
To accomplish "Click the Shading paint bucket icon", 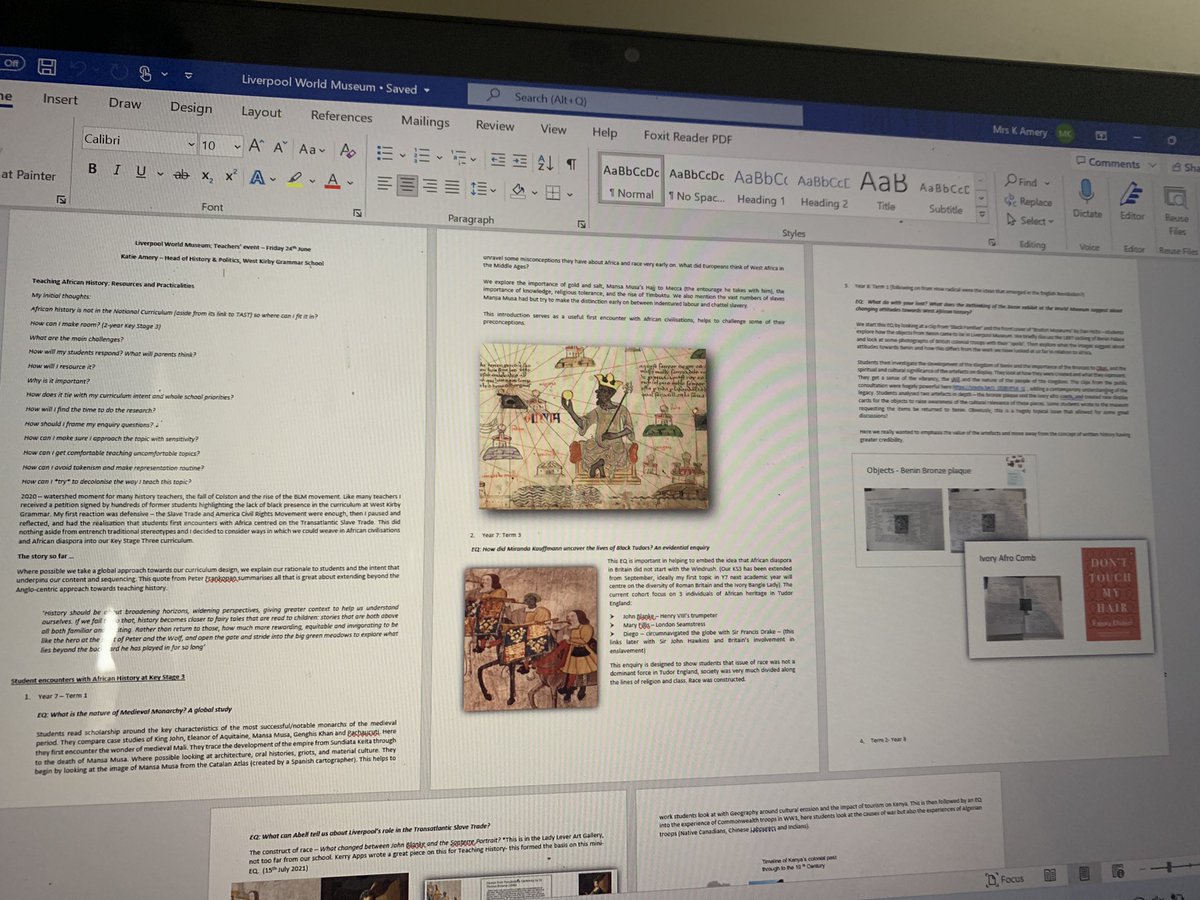I will pyautogui.click(x=518, y=190).
